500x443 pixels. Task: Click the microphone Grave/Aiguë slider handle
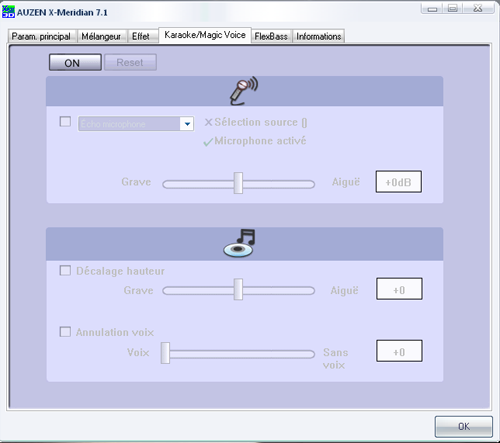pyautogui.click(x=238, y=183)
